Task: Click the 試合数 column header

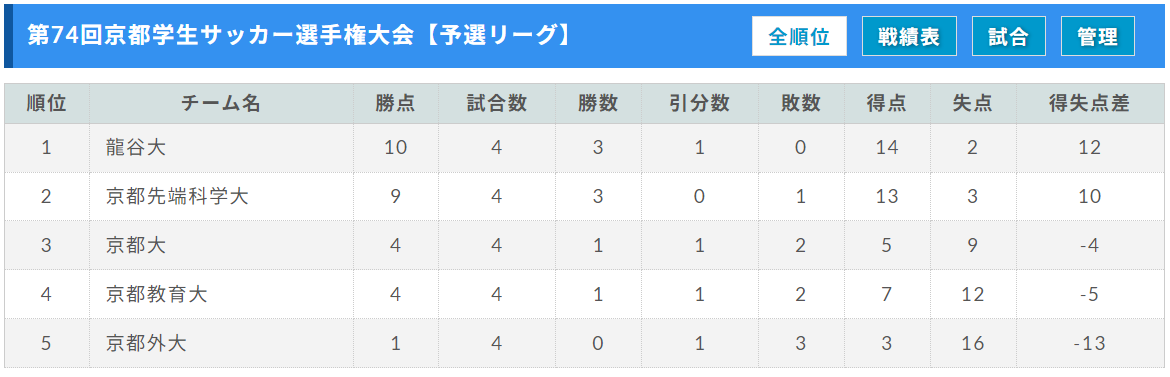Action: coord(497,104)
